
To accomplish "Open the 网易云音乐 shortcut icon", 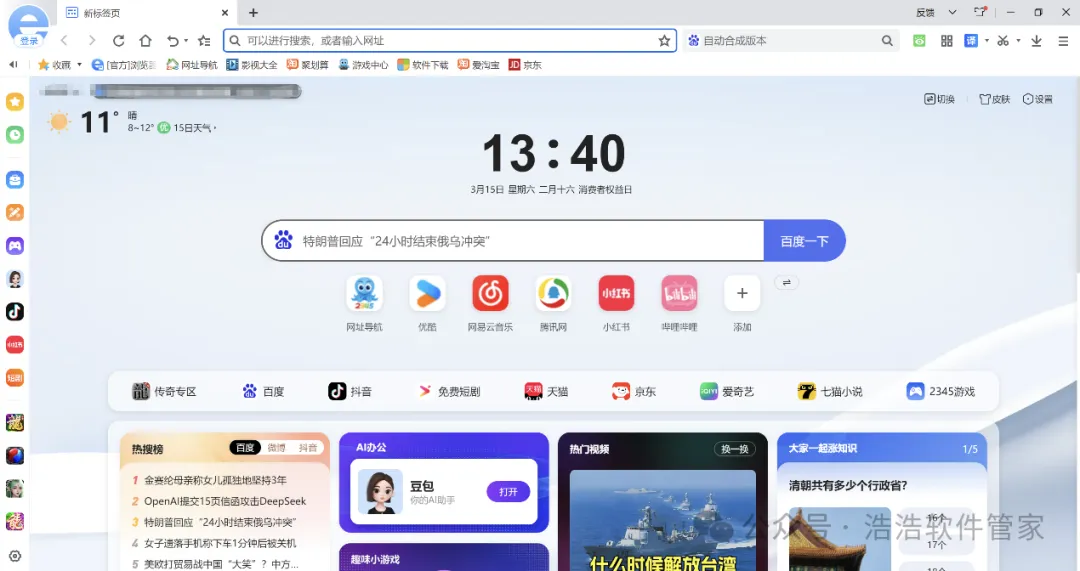I will (x=490, y=293).
